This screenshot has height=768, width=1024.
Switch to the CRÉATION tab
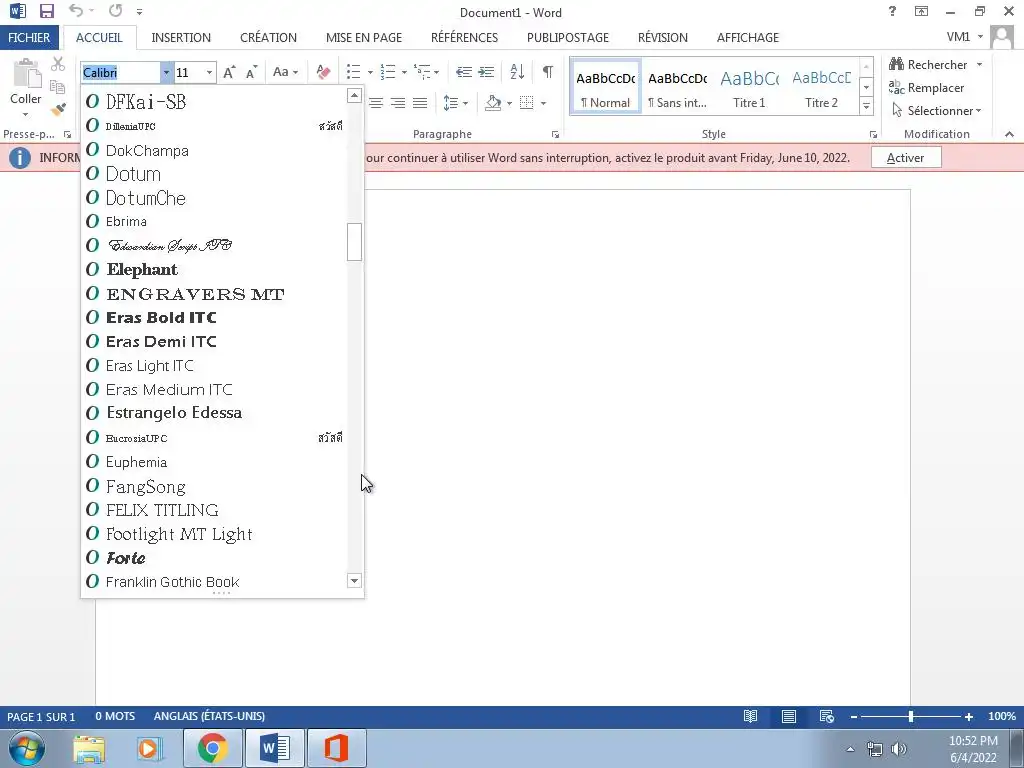[x=268, y=37]
